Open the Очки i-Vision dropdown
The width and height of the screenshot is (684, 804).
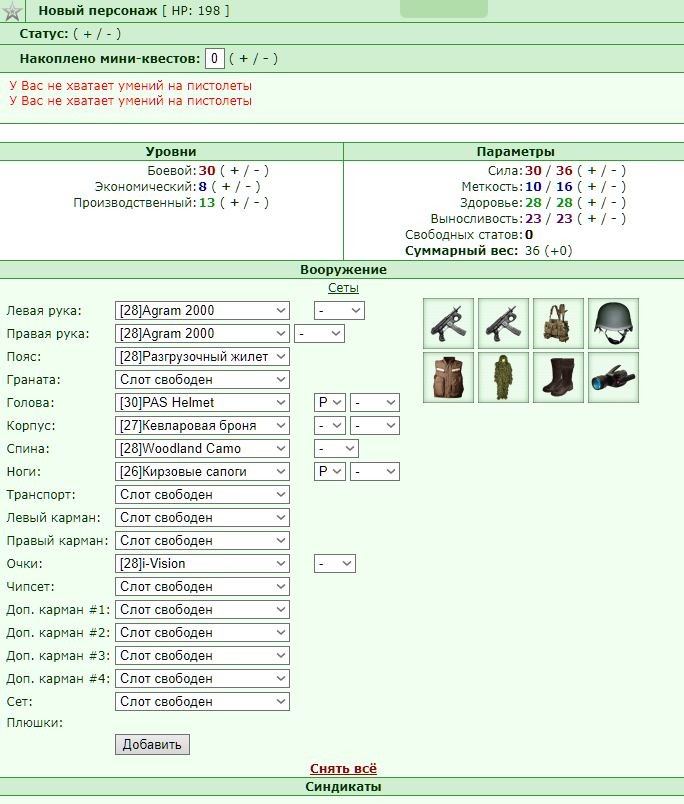[202, 564]
